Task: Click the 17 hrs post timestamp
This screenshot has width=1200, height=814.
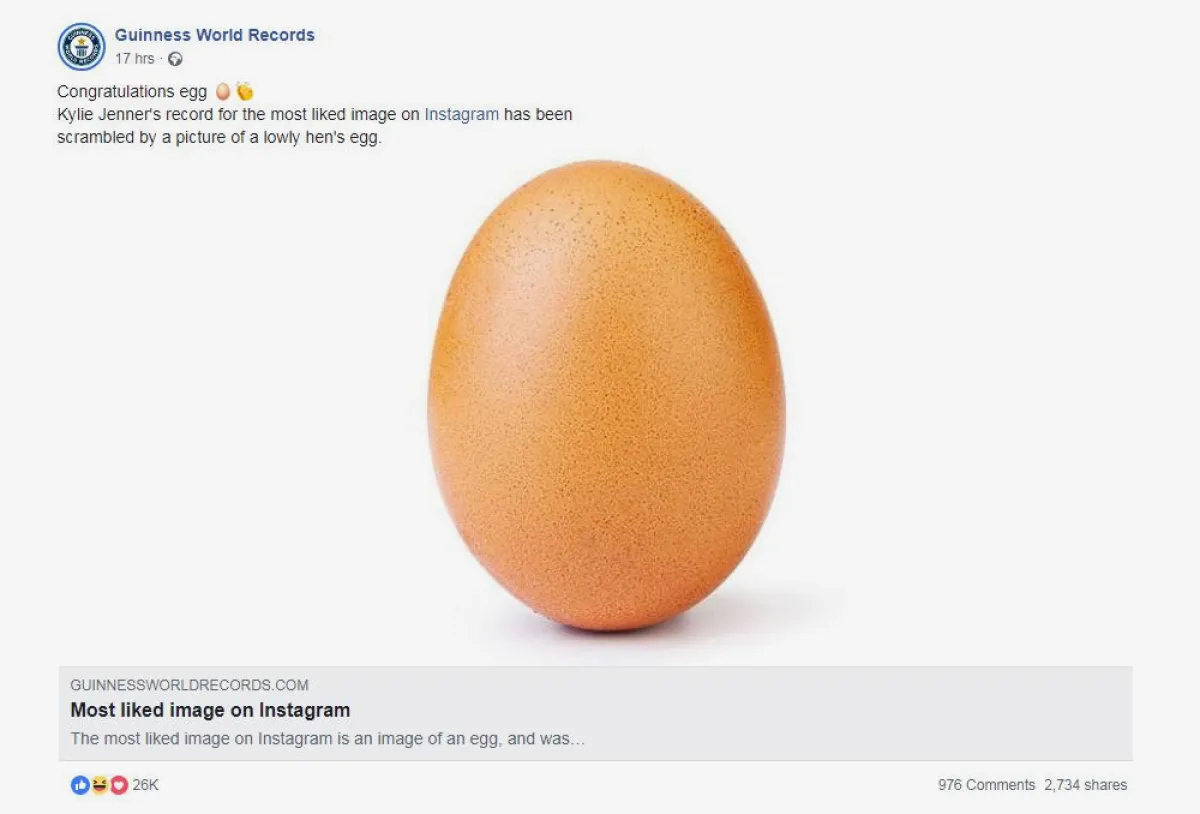Action: (x=135, y=59)
